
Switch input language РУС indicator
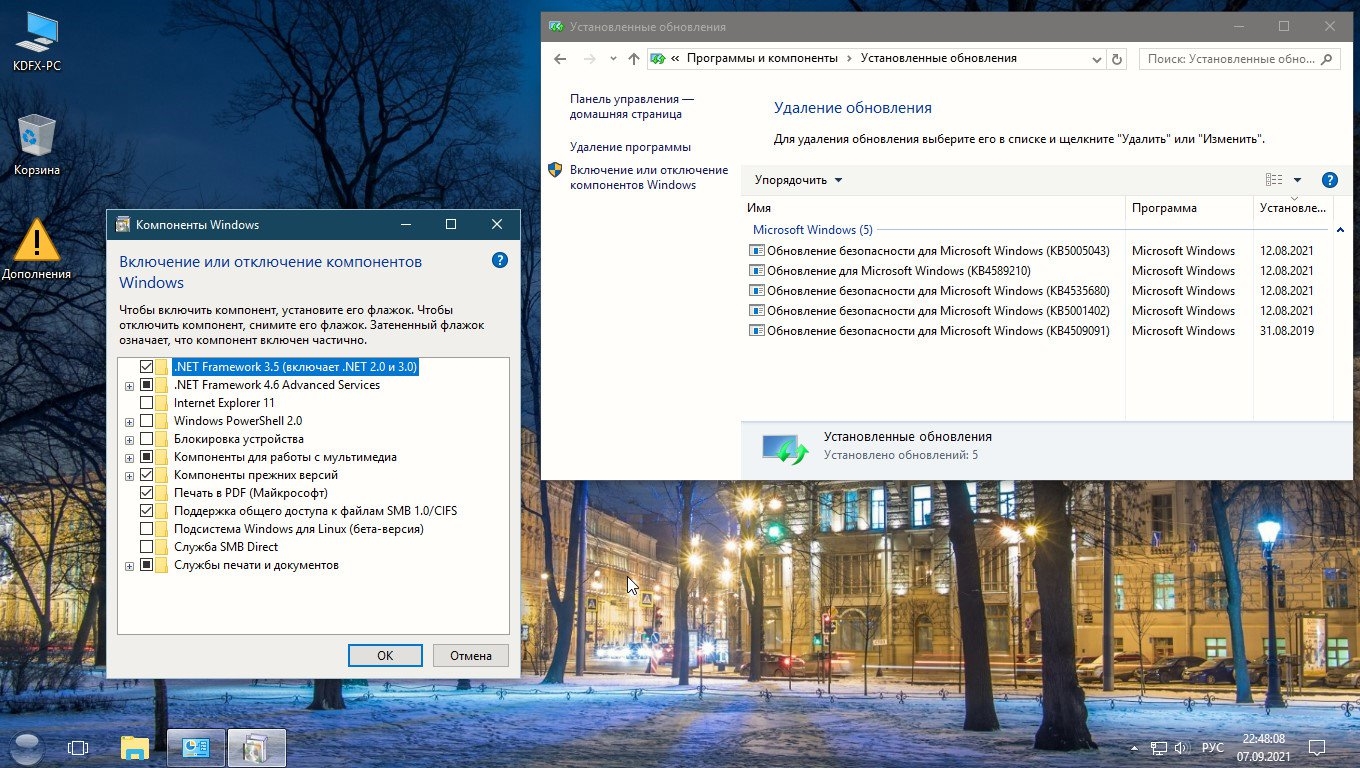point(1212,748)
